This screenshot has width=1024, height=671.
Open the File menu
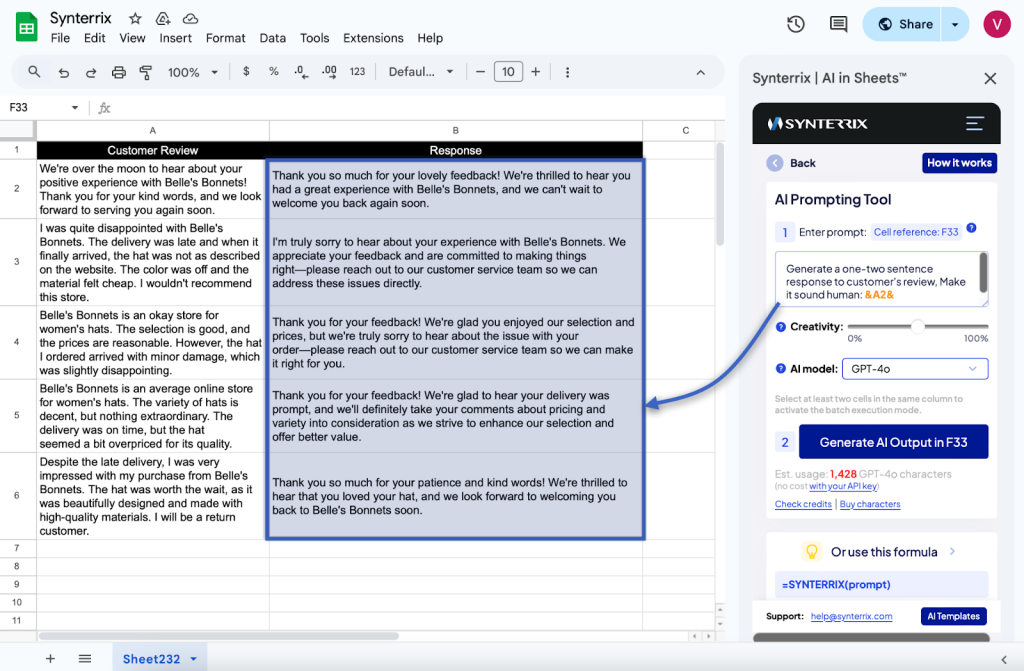click(x=60, y=38)
